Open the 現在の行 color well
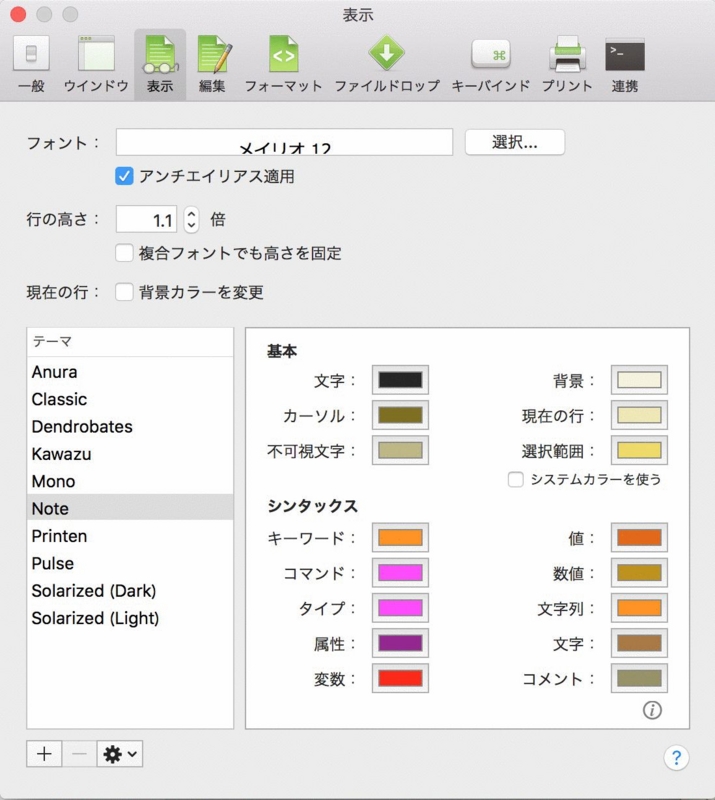 click(639, 415)
